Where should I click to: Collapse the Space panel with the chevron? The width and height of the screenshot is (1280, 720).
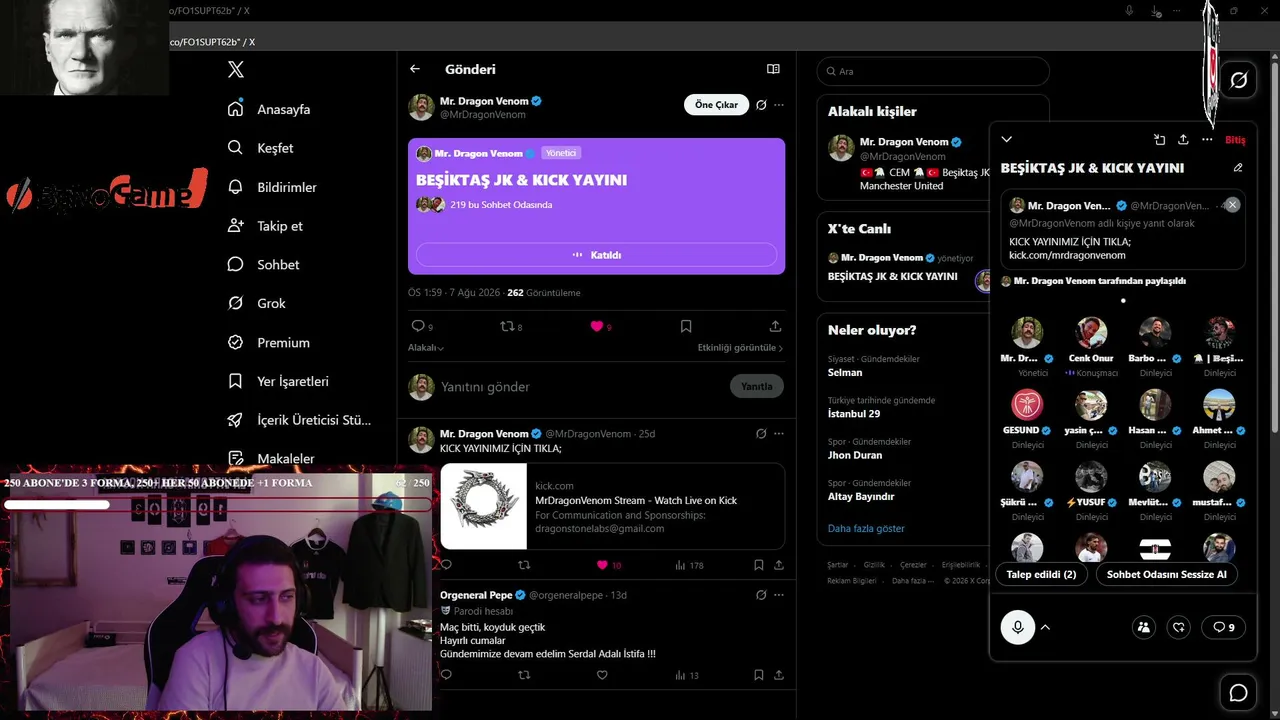[x=1007, y=140]
